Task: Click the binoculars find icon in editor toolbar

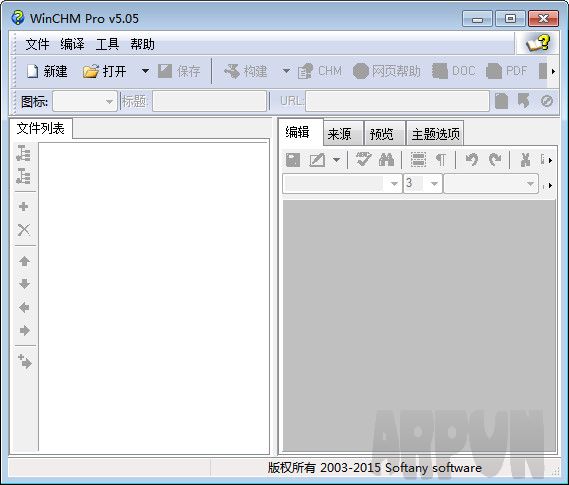Action: (386, 160)
